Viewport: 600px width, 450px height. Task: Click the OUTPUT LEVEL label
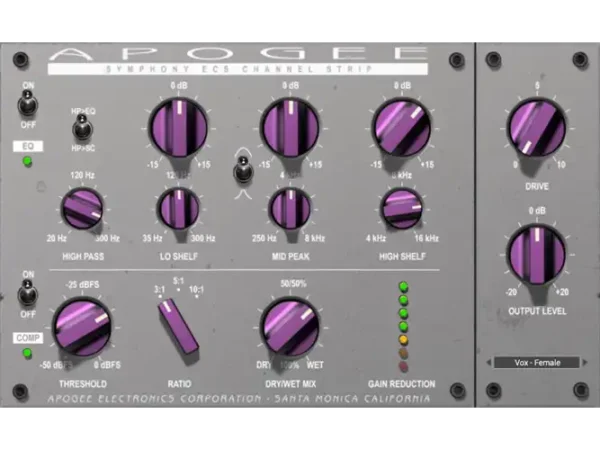tap(537, 311)
